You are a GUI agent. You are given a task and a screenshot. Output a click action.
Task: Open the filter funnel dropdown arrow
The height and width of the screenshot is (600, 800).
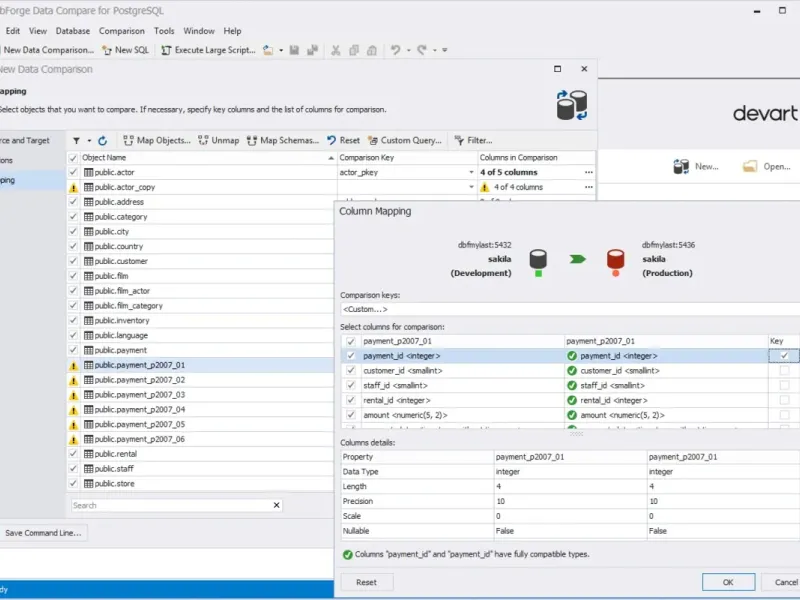click(88, 141)
